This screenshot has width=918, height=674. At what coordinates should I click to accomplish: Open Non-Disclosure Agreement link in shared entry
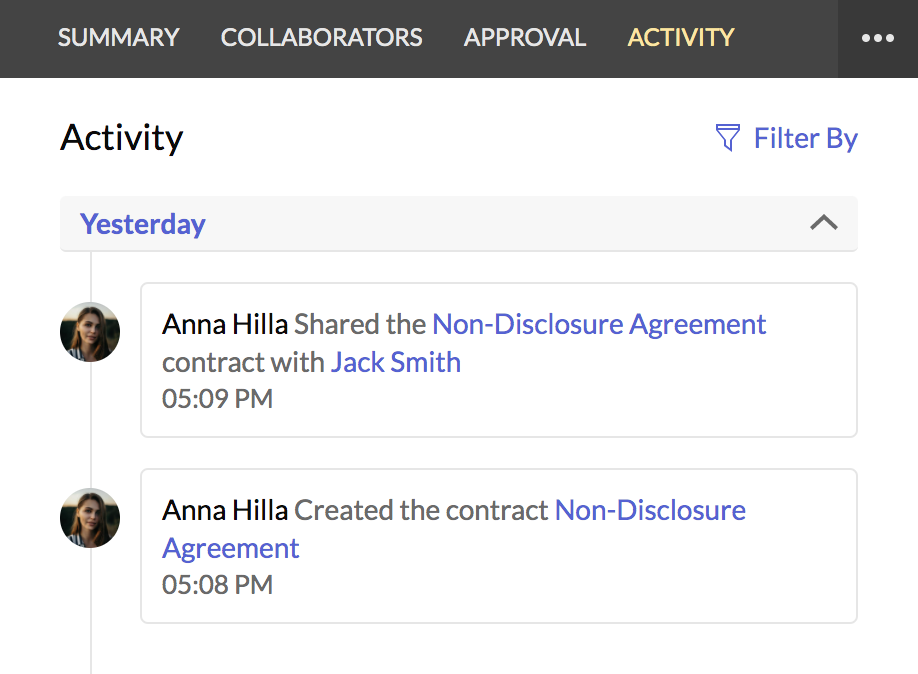[x=599, y=324]
